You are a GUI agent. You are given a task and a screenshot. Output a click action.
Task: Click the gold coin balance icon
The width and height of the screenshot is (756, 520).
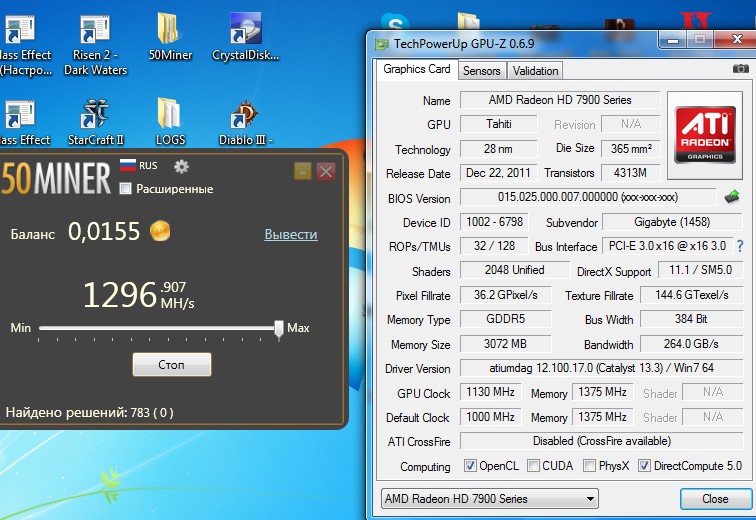159,232
